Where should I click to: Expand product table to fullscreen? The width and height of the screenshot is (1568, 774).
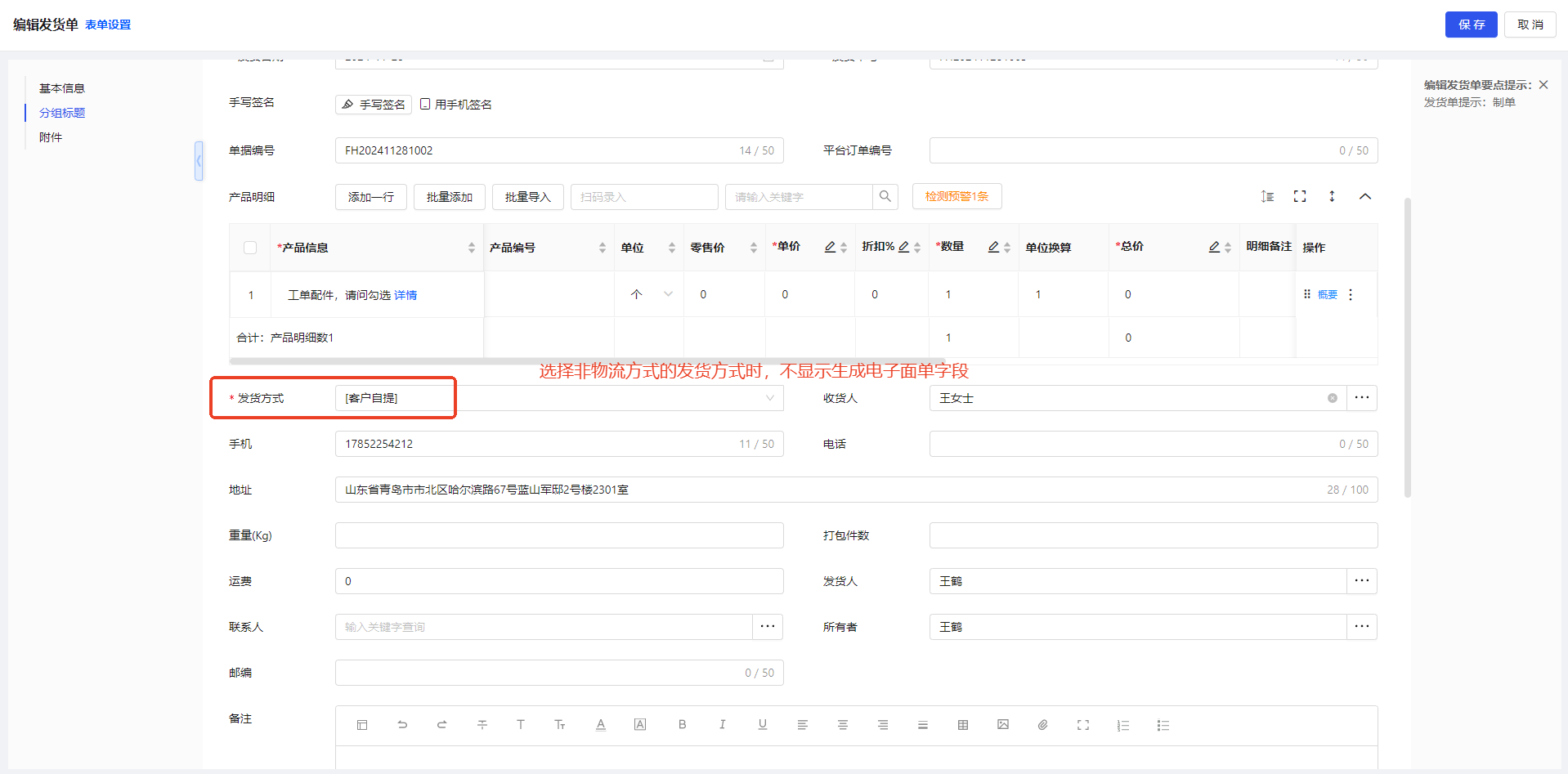(1300, 197)
